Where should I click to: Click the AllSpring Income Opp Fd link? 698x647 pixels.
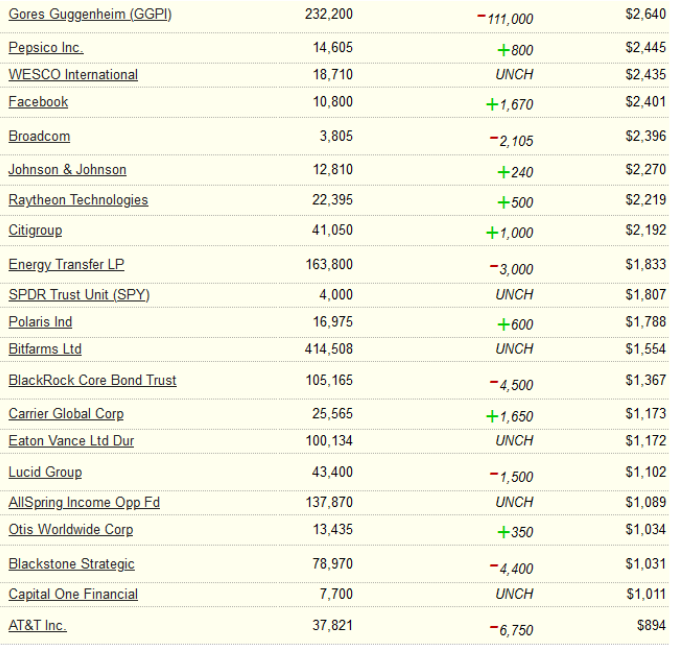point(84,502)
